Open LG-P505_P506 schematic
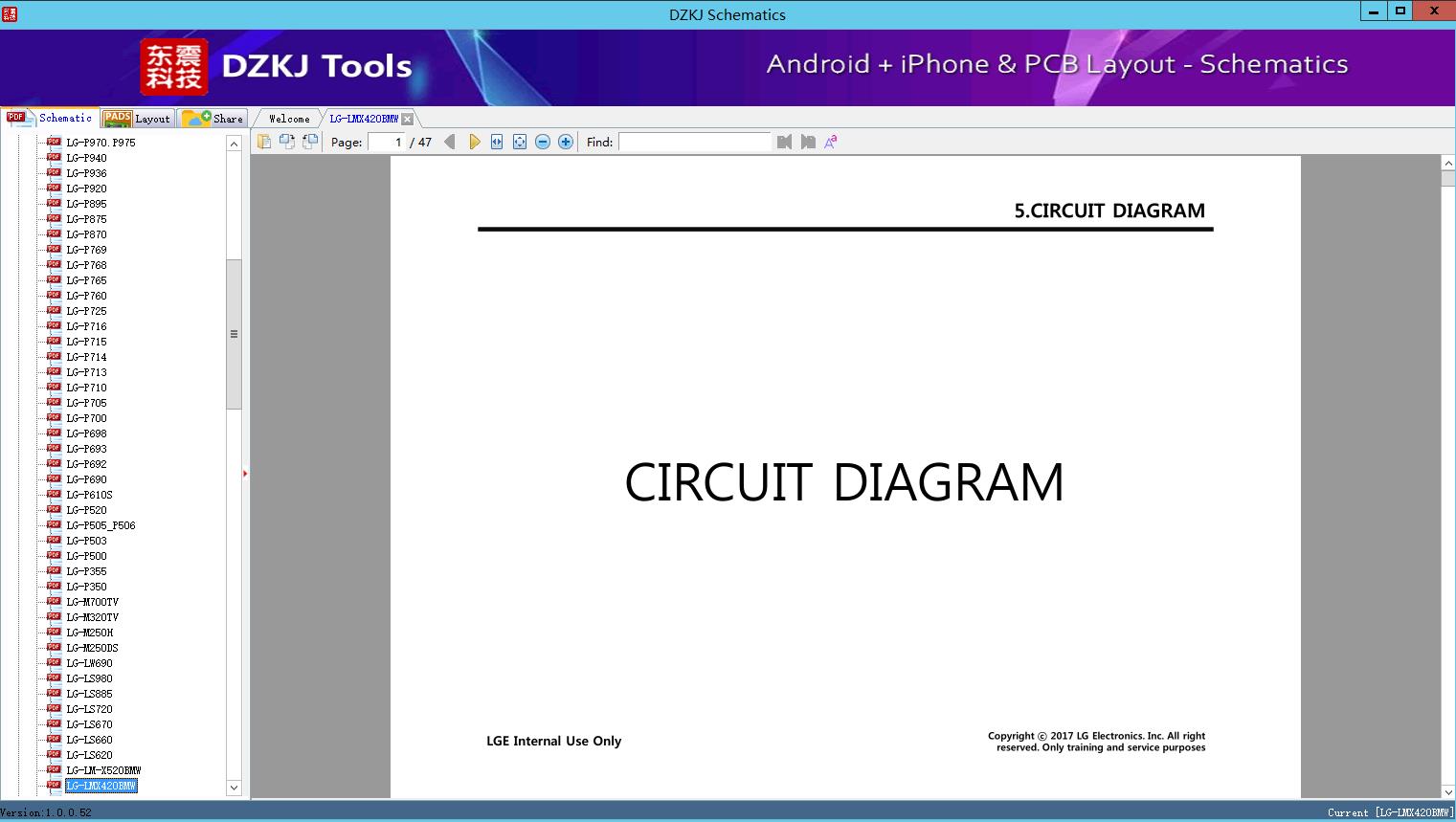1456x822 pixels. [x=101, y=525]
